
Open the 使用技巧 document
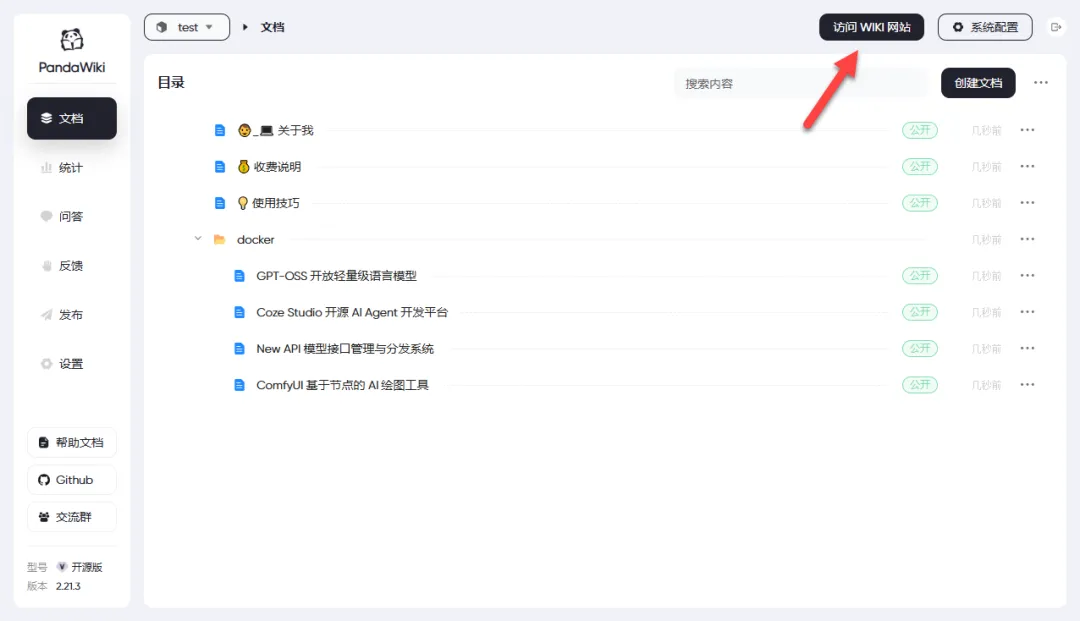click(x=269, y=203)
